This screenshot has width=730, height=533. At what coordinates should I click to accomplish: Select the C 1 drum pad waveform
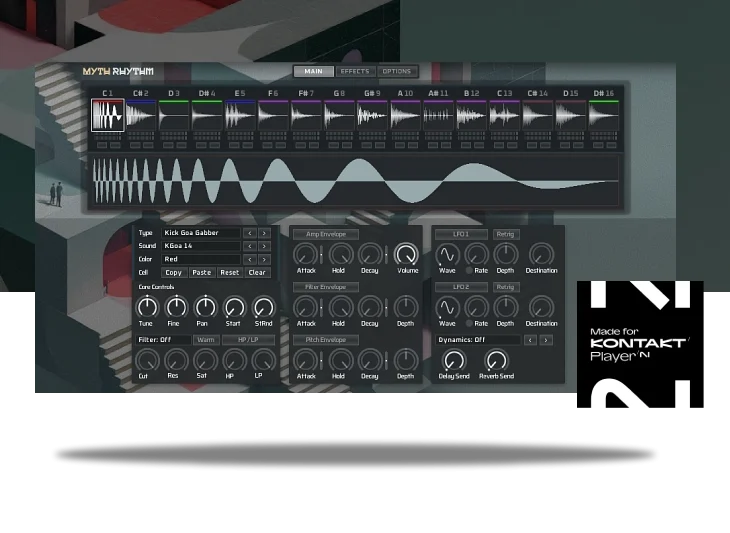click(x=107, y=116)
